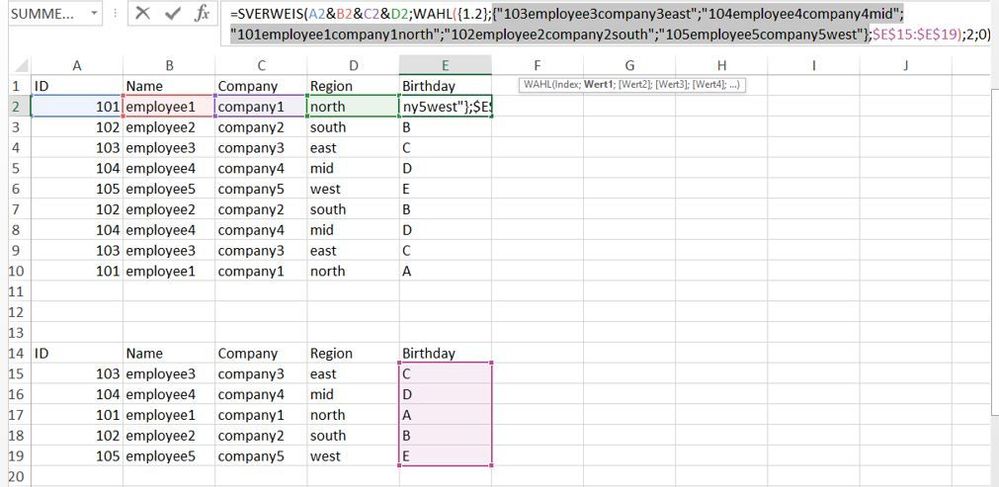Image resolution: width=999 pixels, height=487 pixels.
Task: Select column D header
Action: [354, 65]
